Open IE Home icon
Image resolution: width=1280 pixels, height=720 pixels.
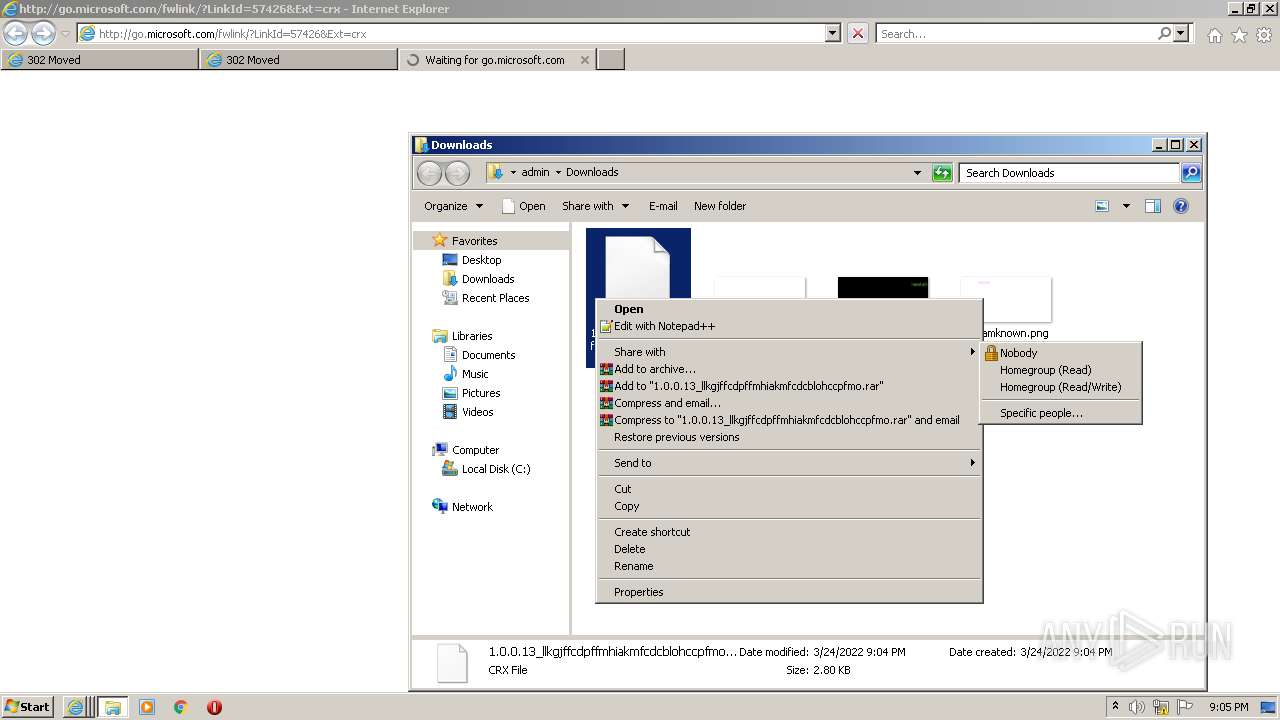click(x=1214, y=35)
